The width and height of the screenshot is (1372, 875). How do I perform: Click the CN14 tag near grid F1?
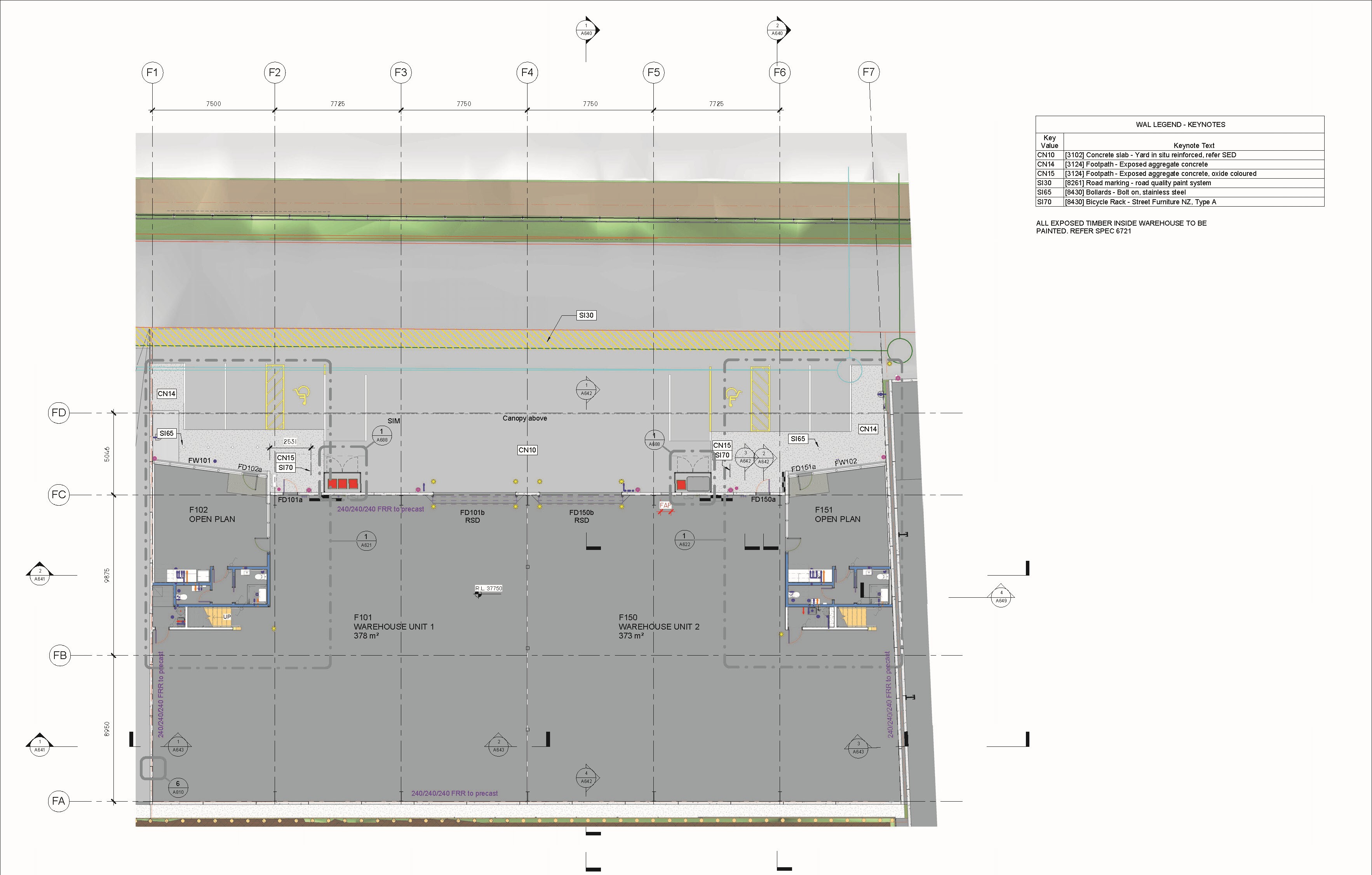pos(166,394)
